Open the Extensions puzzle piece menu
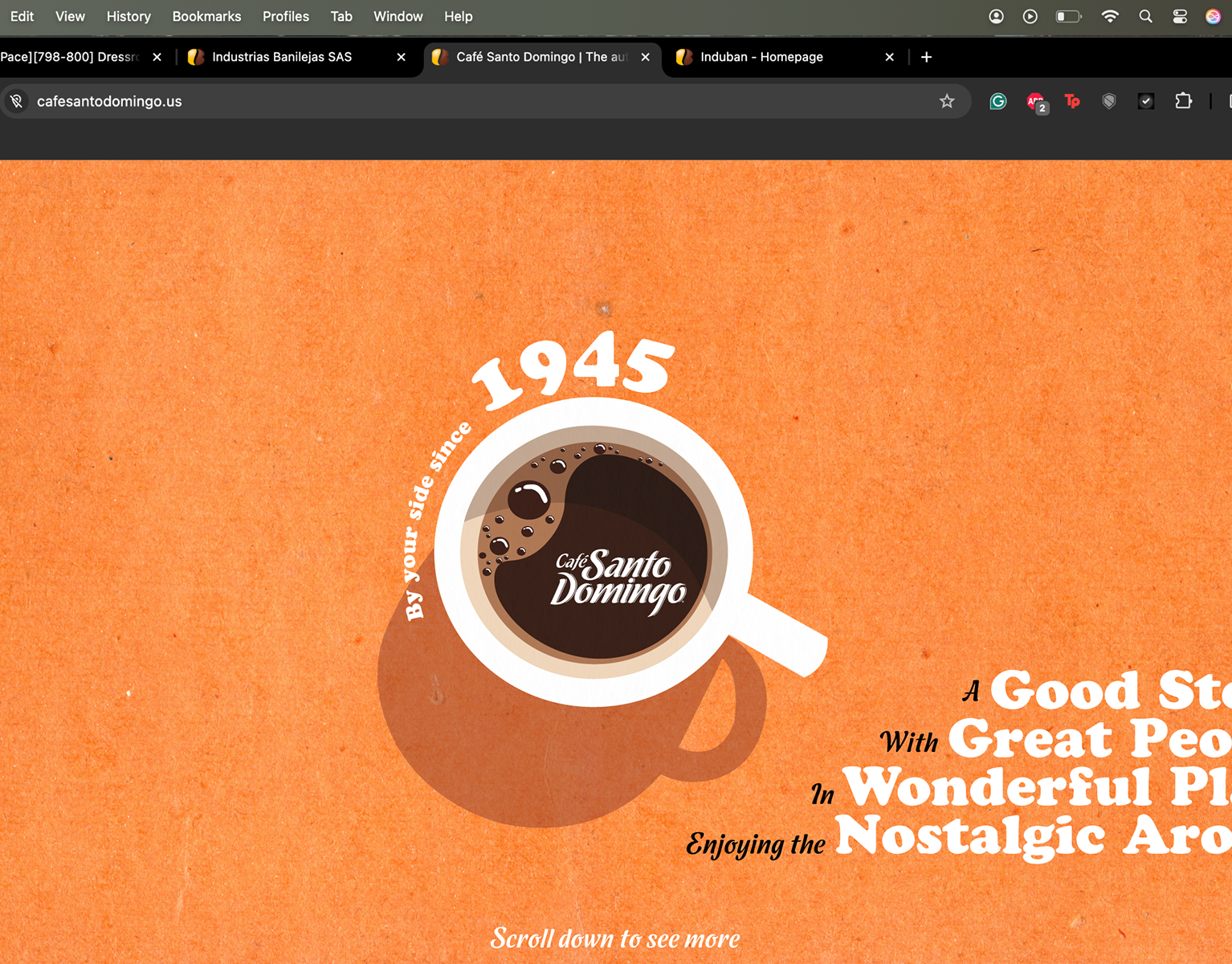The image size is (1232, 964). point(1183,101)
